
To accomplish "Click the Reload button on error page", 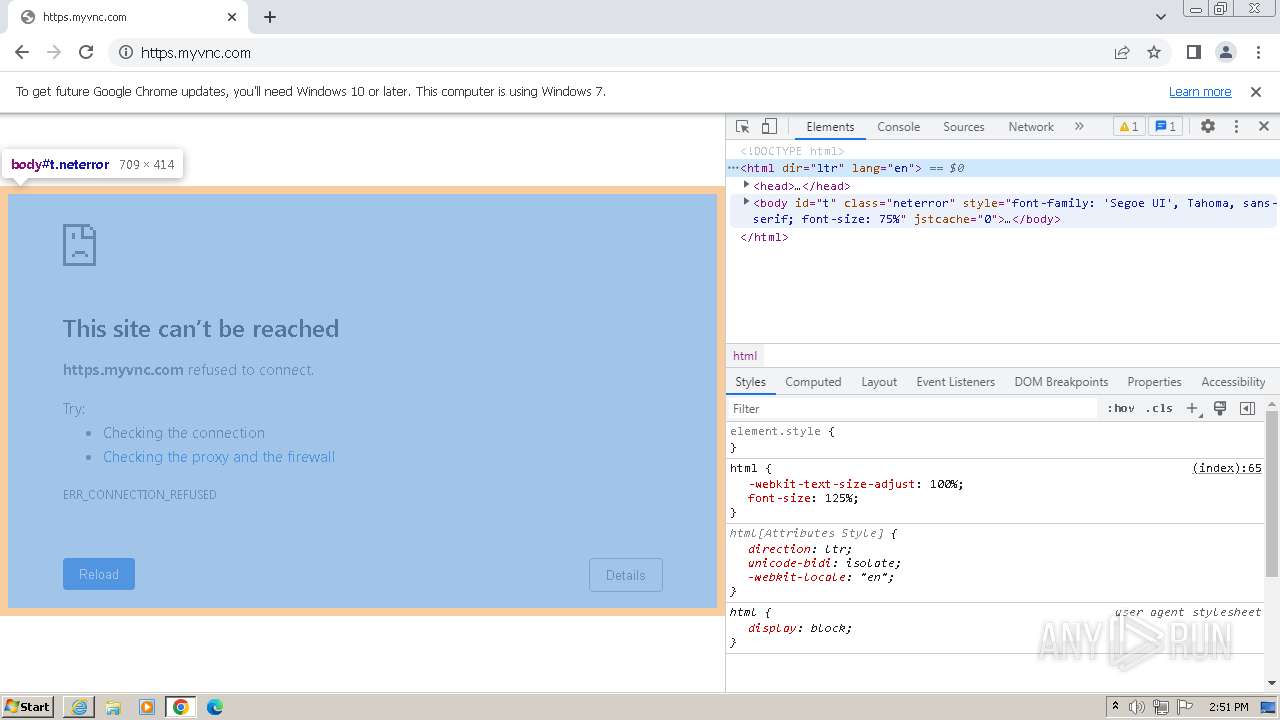I will 99,574.
